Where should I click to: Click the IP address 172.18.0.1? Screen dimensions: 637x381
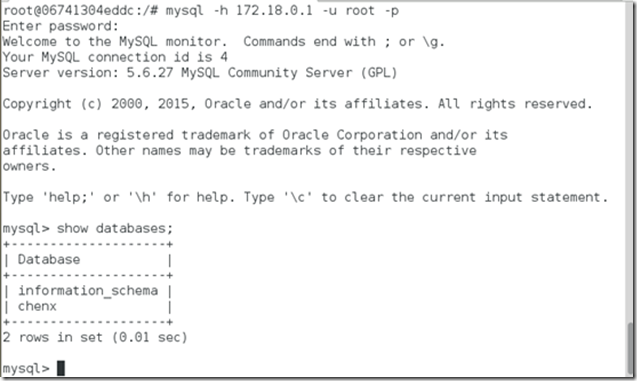(274, 11)
